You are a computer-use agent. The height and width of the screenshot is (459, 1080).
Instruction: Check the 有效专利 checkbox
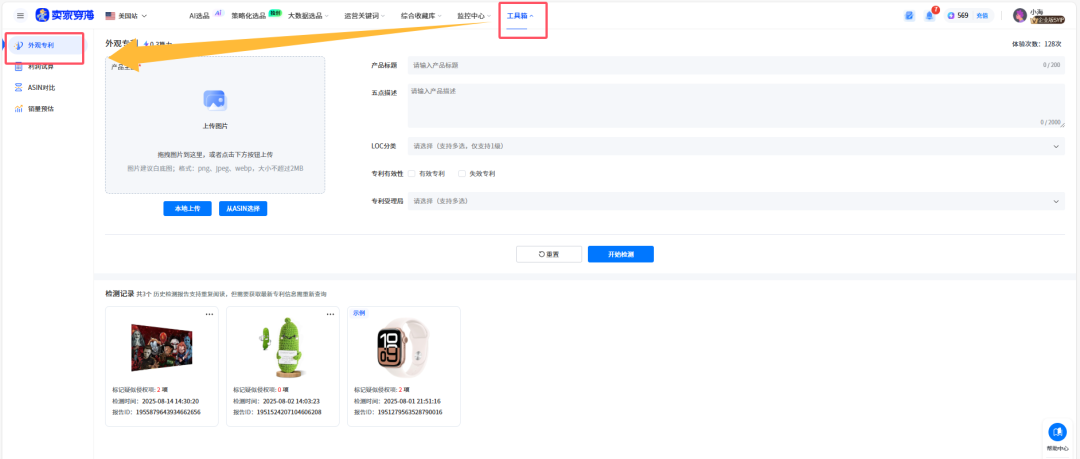point(411,174)
